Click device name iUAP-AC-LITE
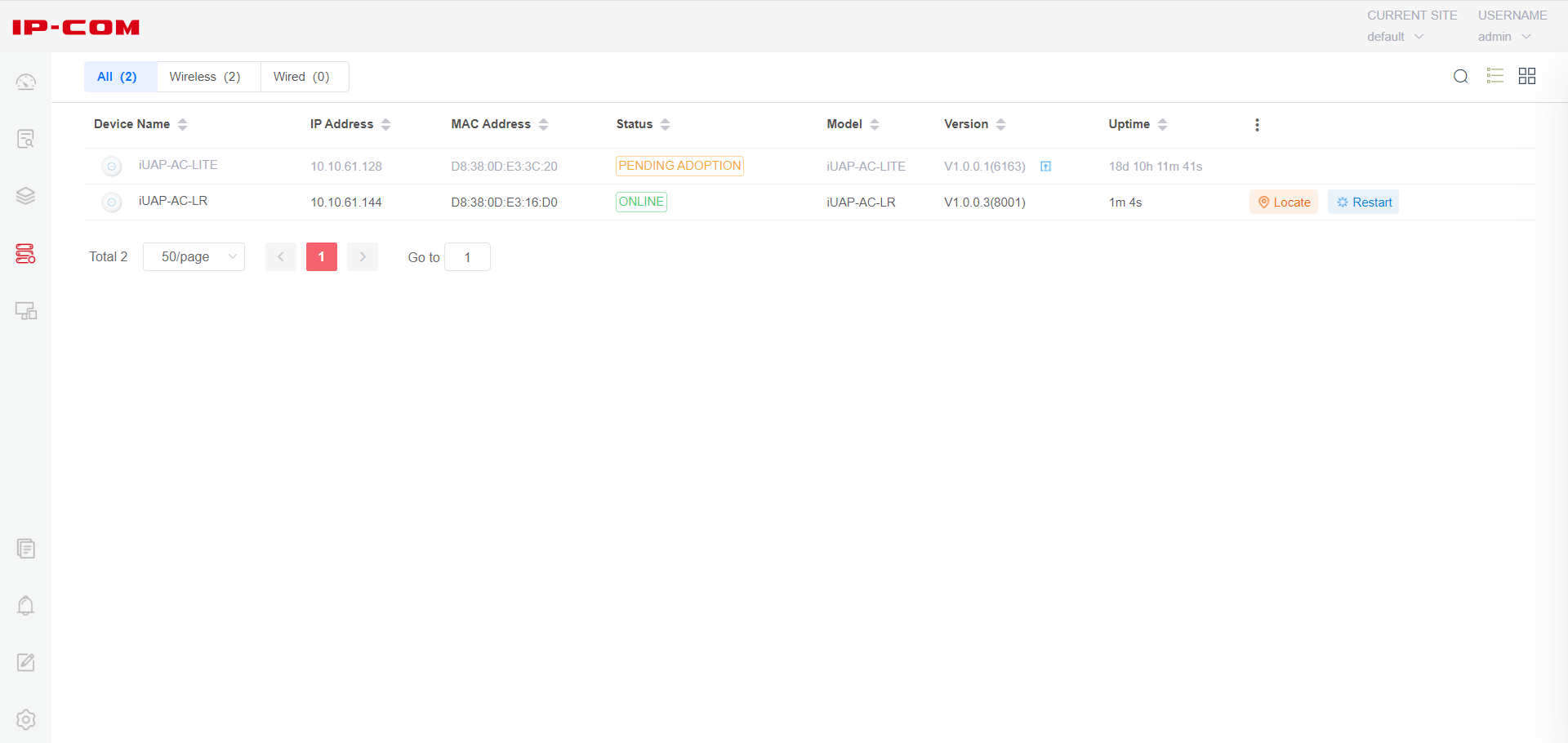The width and height of the screenshot is (1568, 743). (178, 165)
